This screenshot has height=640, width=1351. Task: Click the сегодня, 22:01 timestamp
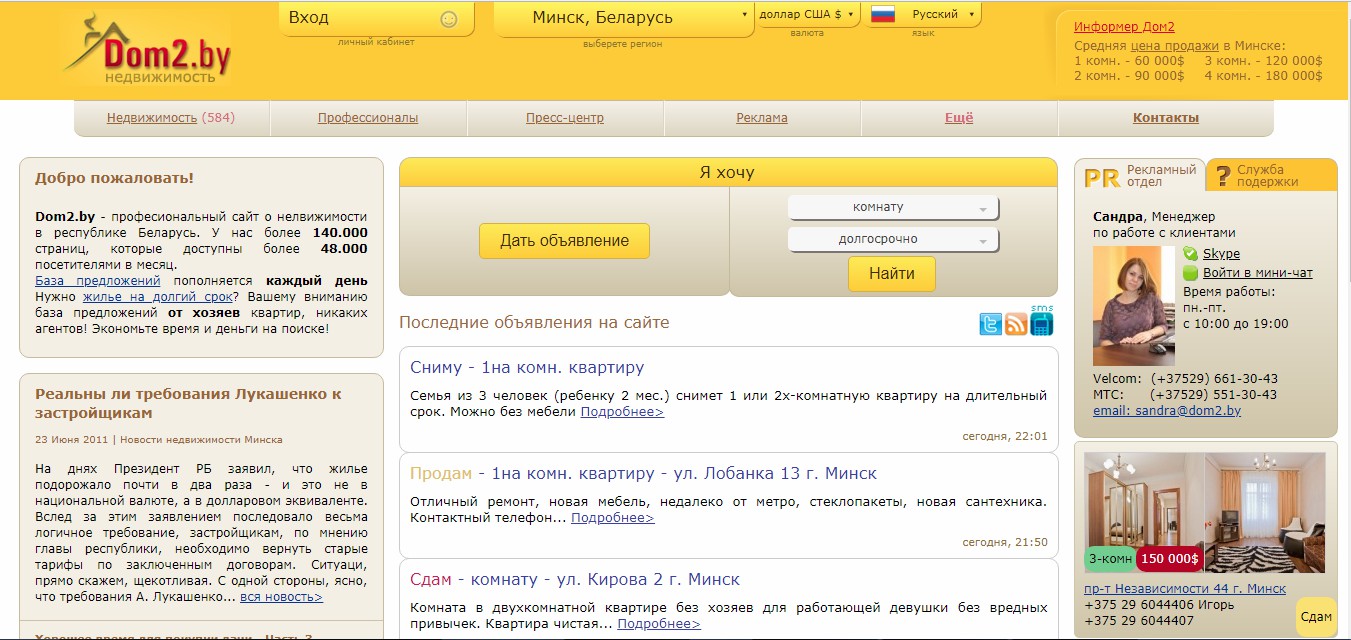coord(1005,436)
